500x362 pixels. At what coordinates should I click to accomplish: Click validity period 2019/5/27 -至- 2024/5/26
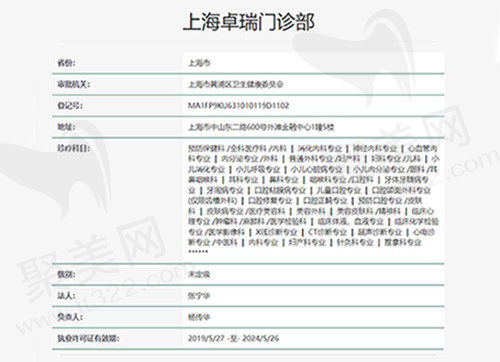click(x=234, y=338)
